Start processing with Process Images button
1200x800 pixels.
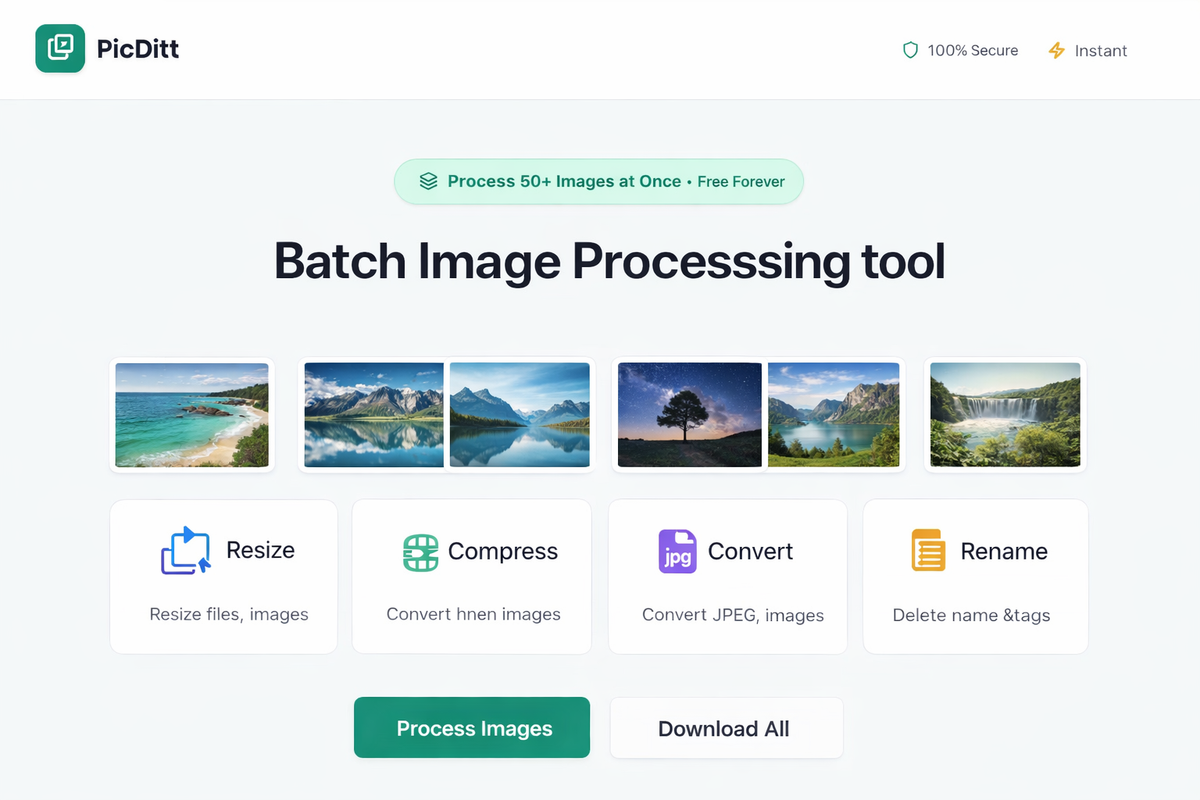(472, 728)
